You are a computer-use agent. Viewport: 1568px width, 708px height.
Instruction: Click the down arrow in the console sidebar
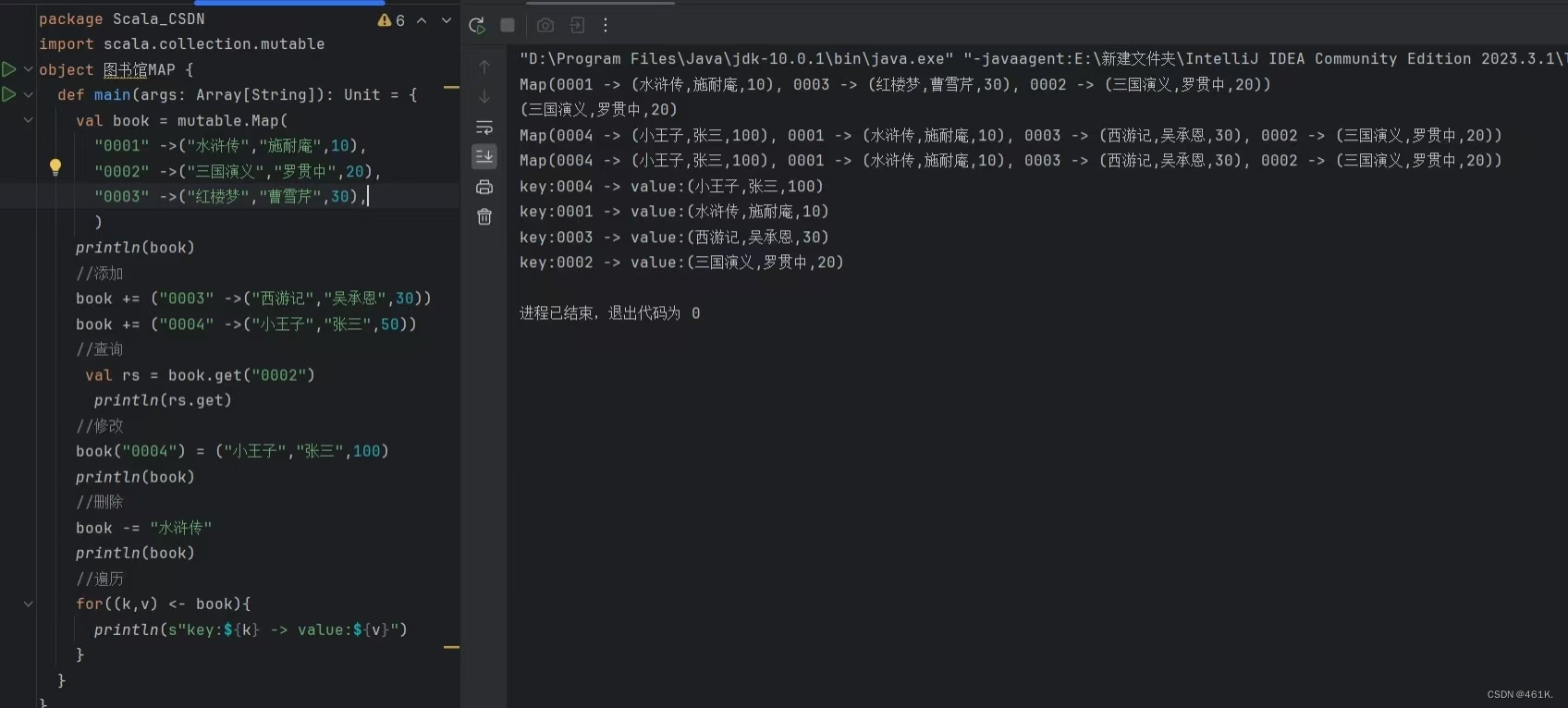pos(484,96)
